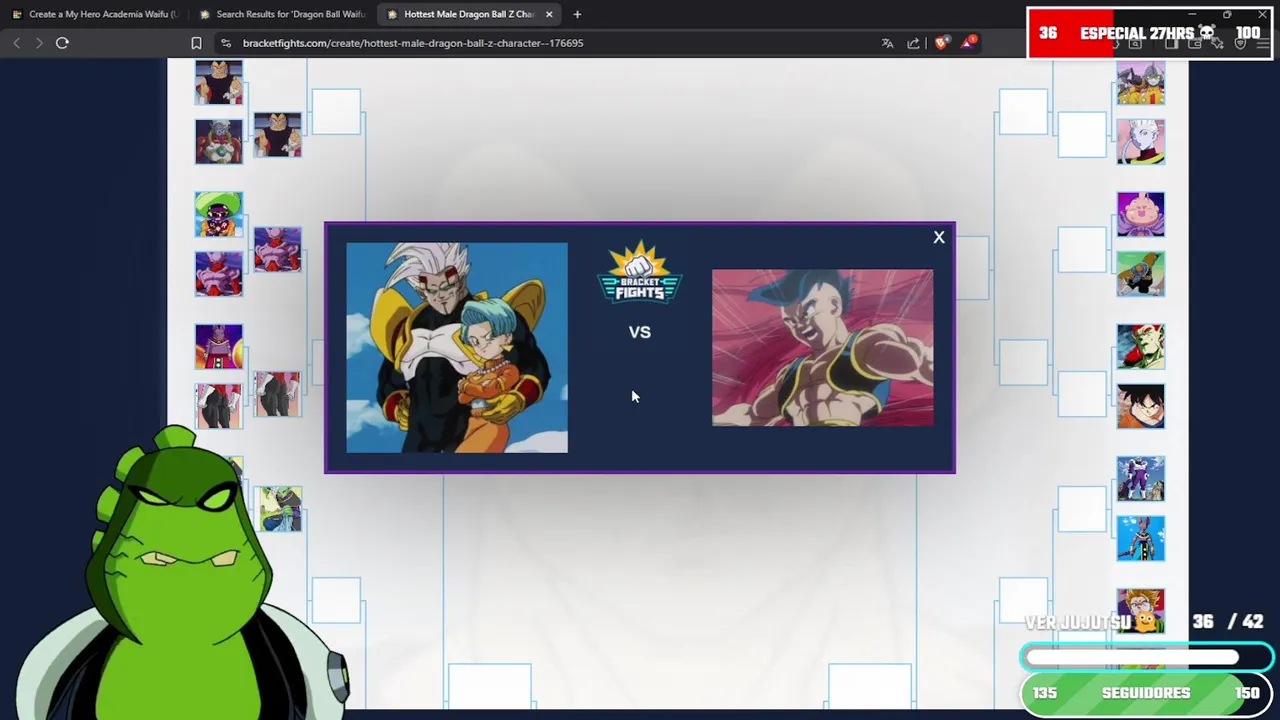1280x720 pixels.
Task: Select the white-haired angel thumbnail on right
Action: coord(1141,141)
